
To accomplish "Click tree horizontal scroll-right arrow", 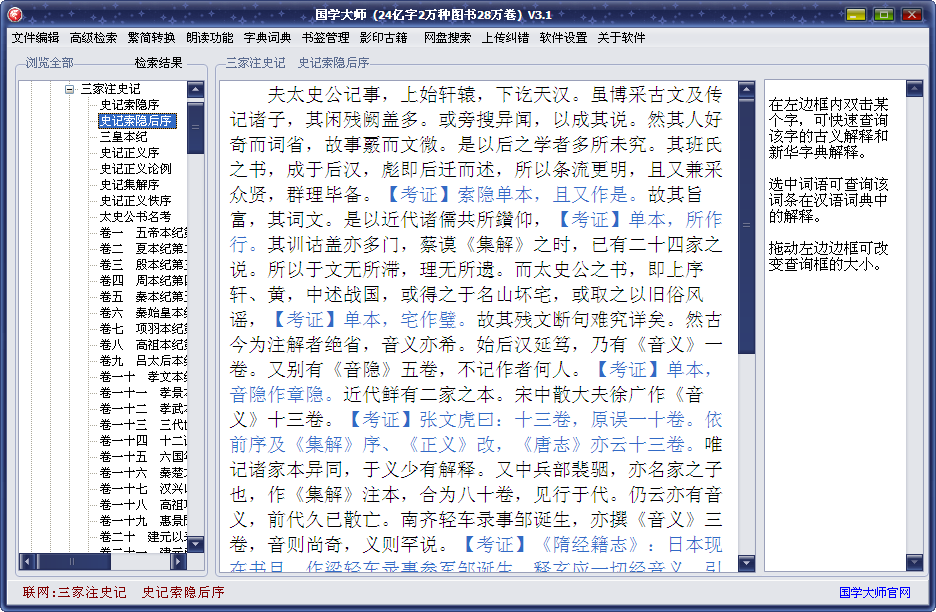I will 178,561.
